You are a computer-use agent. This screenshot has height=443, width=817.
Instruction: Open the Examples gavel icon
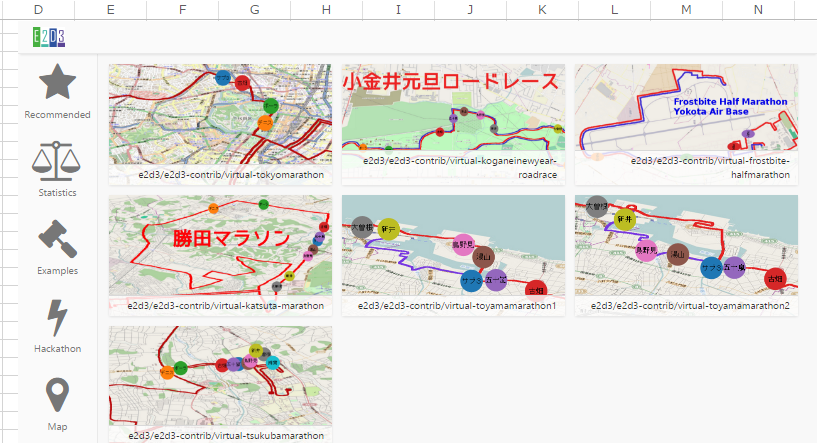(57, 239)
